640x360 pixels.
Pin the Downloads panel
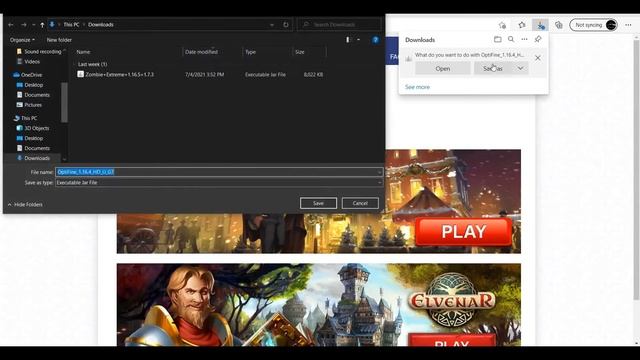[x=538, y=40]
